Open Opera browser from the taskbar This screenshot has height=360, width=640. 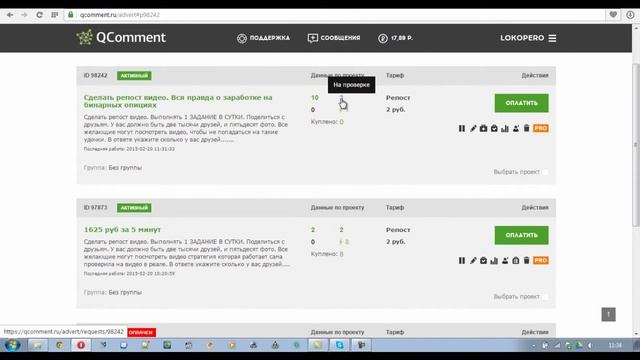click(x=81, y=345)
